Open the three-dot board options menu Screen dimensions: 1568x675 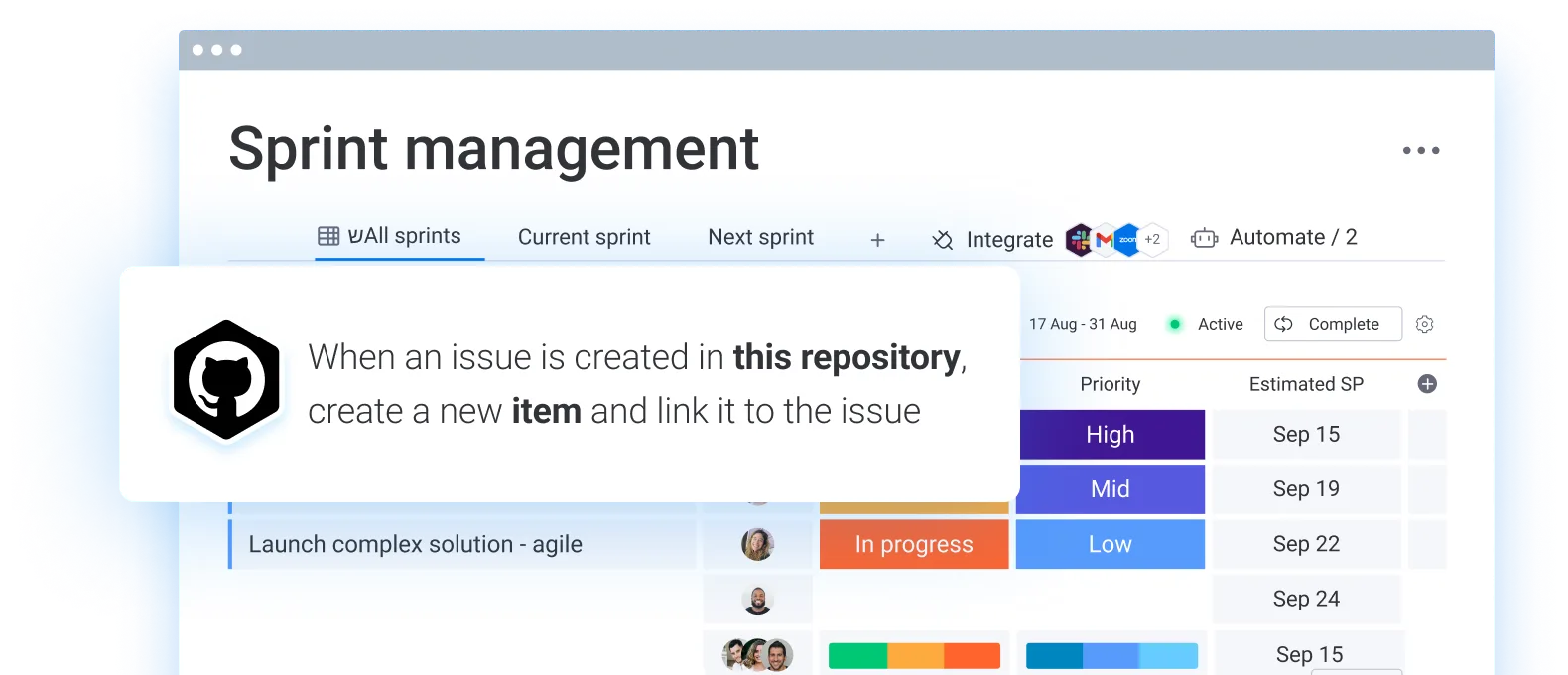(x=1421, y=151)
